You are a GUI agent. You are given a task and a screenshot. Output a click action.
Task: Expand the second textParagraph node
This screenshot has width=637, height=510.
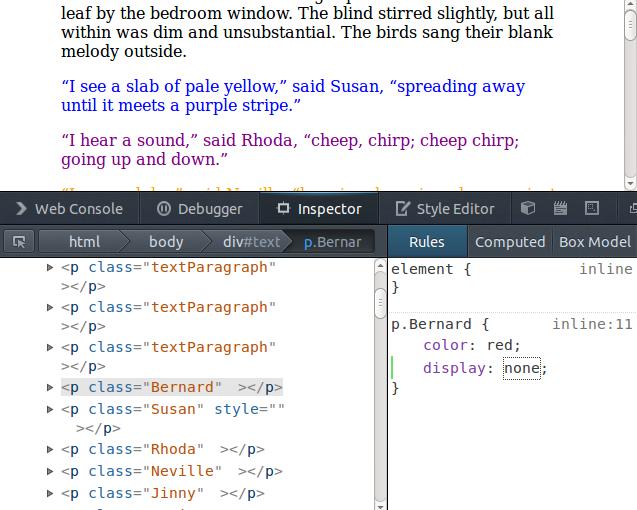[x=50, y=307]
